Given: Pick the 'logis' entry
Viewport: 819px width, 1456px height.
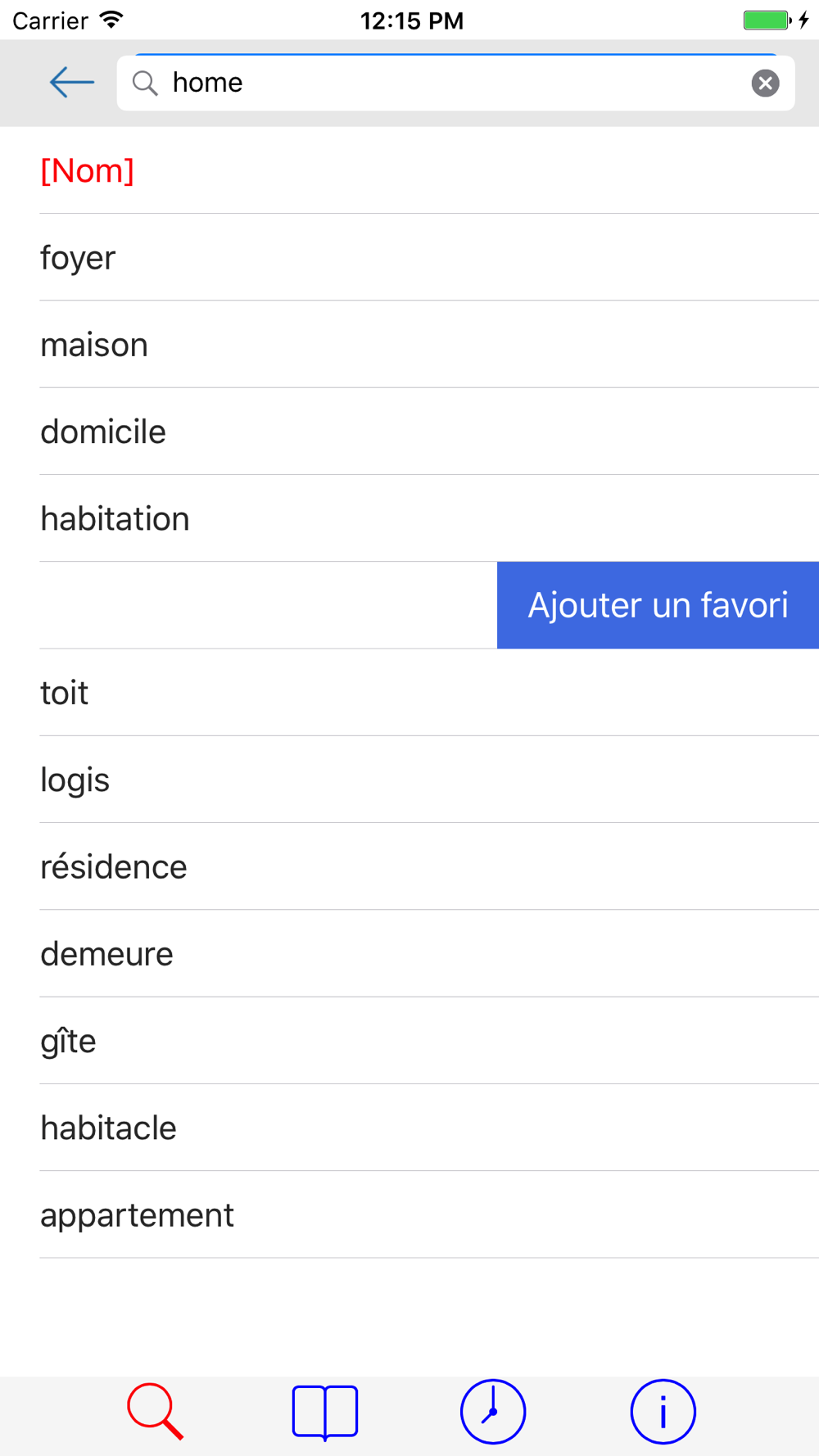Looking at the screenshot, I should [429, 780].
